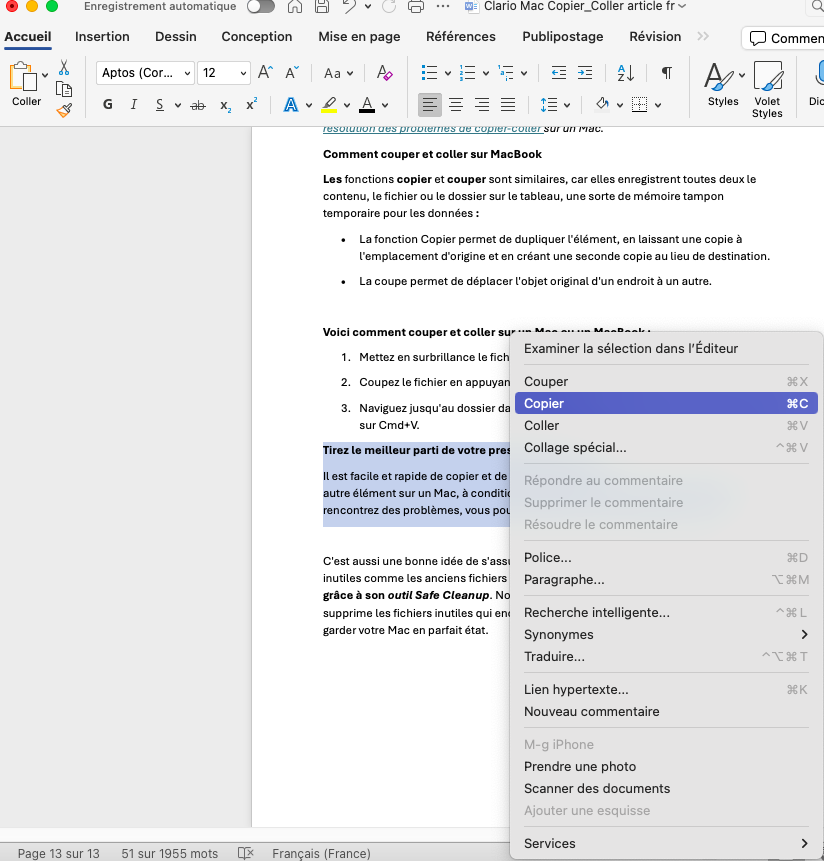Apply yellow highlight color
This screenshot has height=861, width=824.
click(x=329, y=104)
